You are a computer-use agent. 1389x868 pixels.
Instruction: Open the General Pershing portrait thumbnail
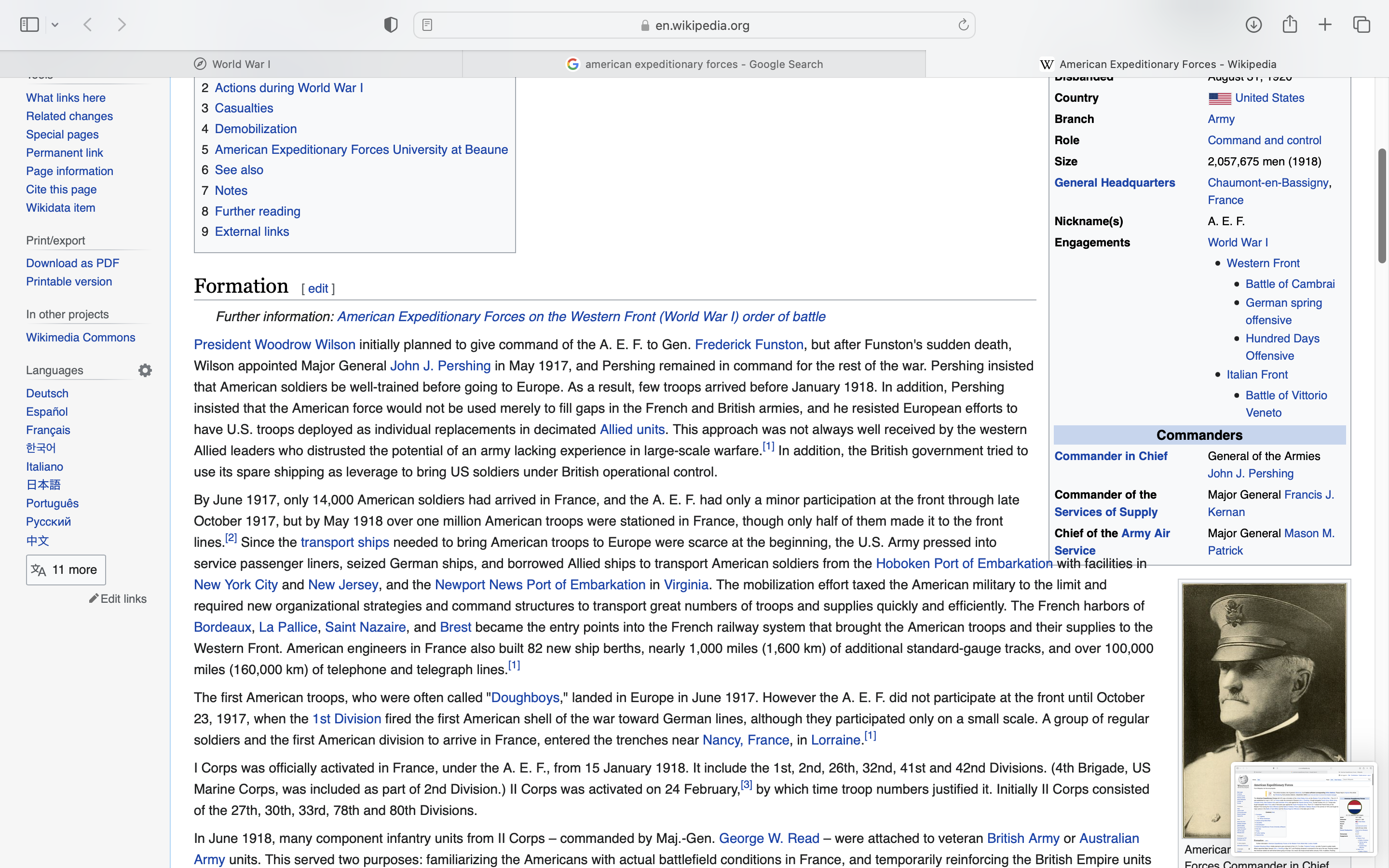click(1263, 678)
